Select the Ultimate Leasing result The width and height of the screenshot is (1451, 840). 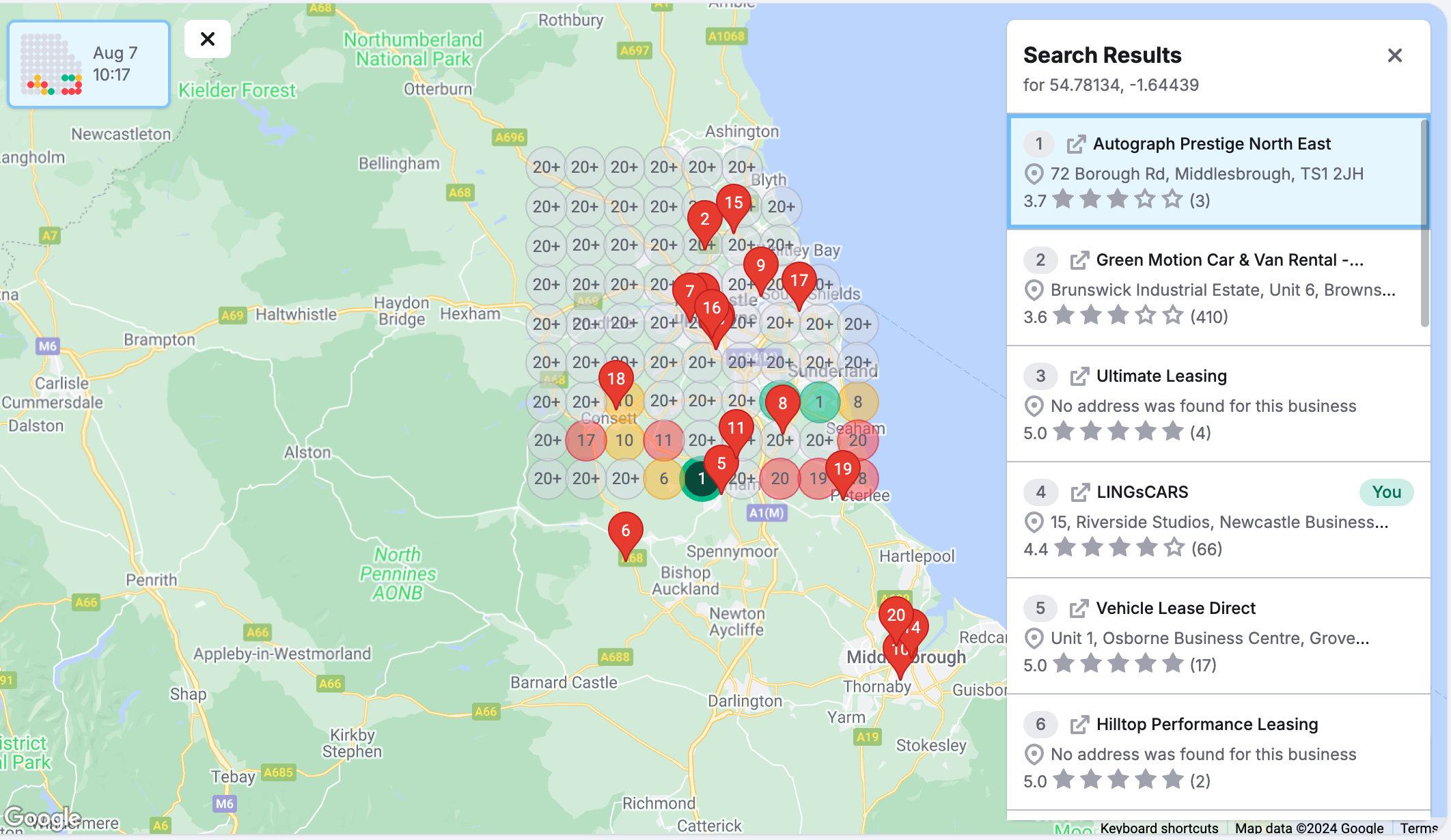(x=1217, y=404)
